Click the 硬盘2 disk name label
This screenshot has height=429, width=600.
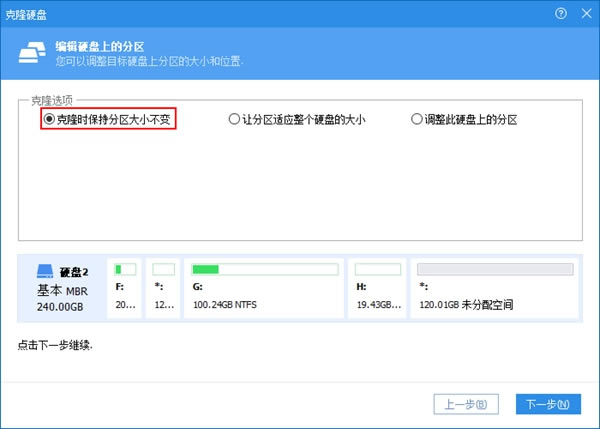pyautogui.click(x=74, y=272)
